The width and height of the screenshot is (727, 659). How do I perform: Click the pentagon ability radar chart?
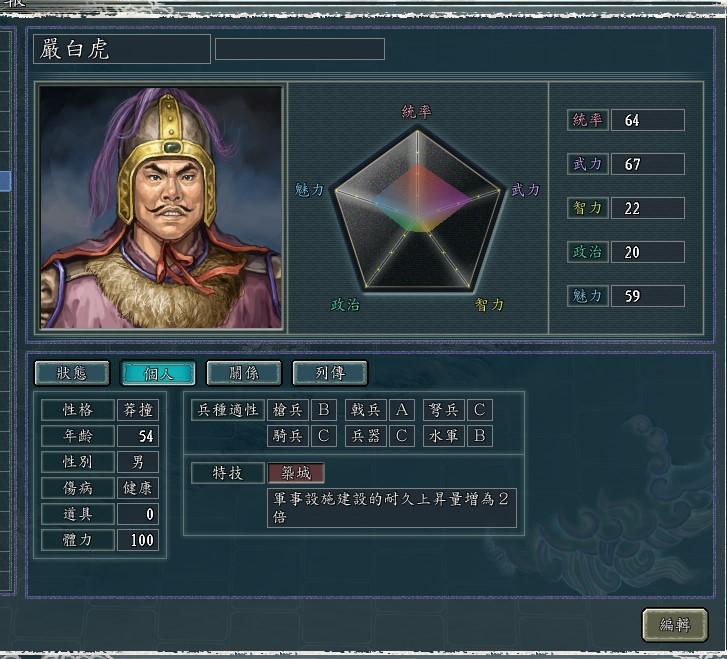(x=417, y=211)
